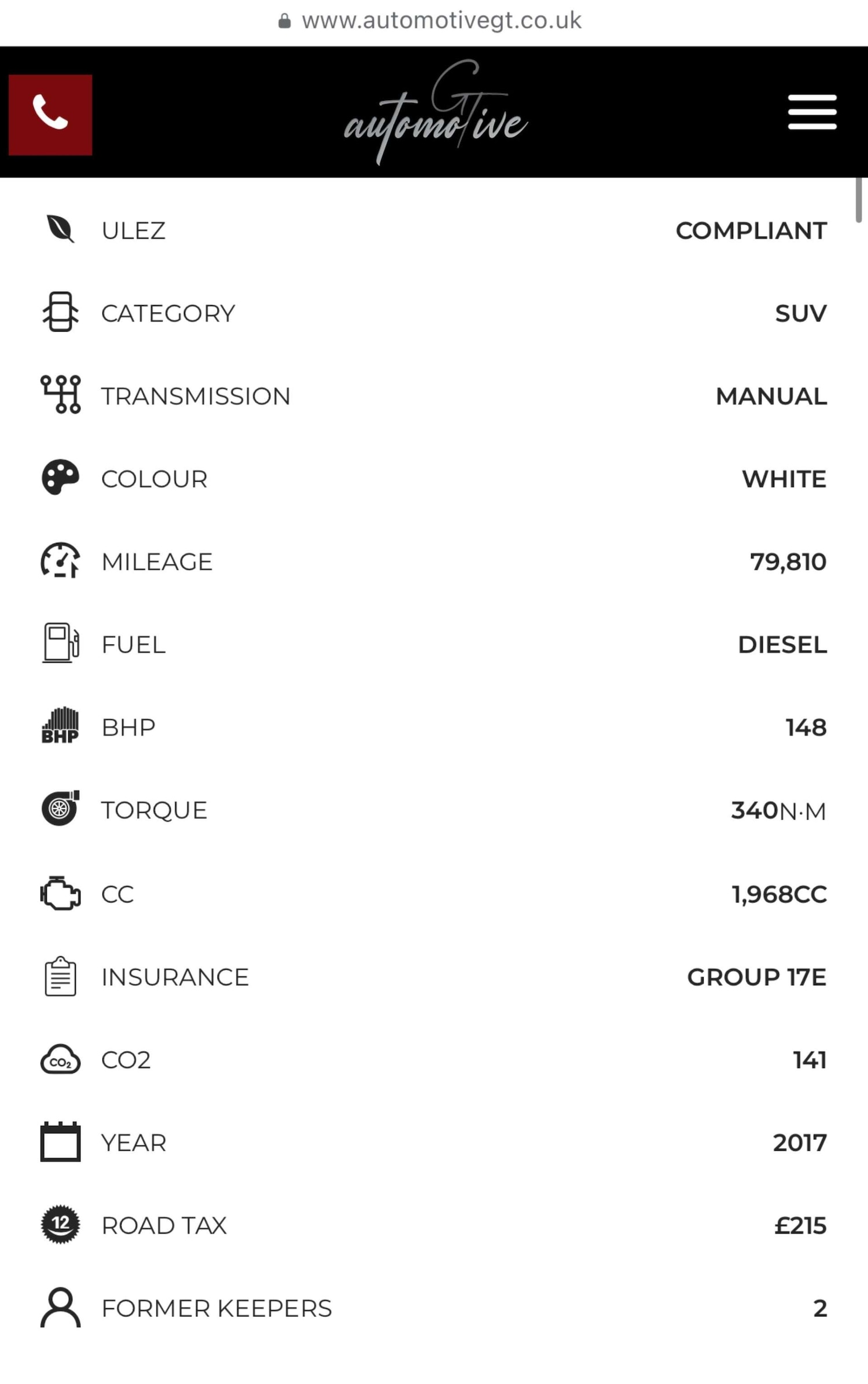Tap the BHP power icon
This screenshot has width=868, height=1384.
click(60, 726)
